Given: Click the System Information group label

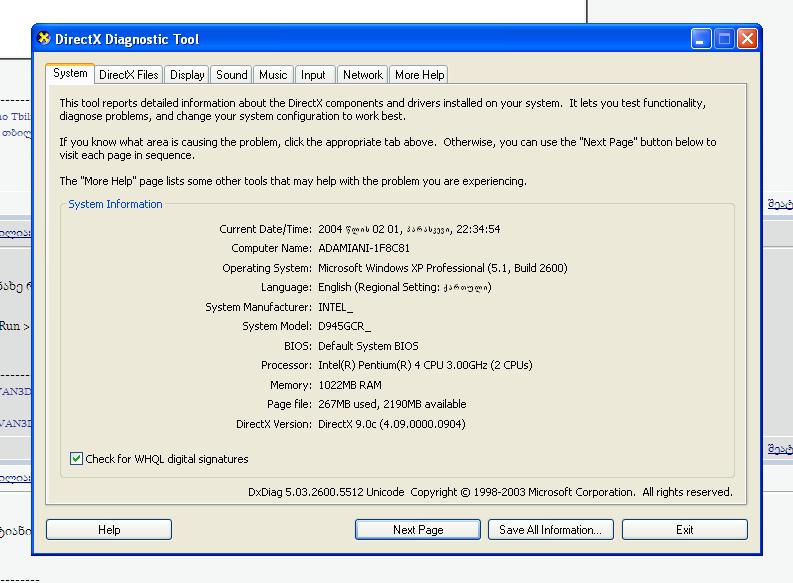Looking at the screenshot, I should point(115,204).
